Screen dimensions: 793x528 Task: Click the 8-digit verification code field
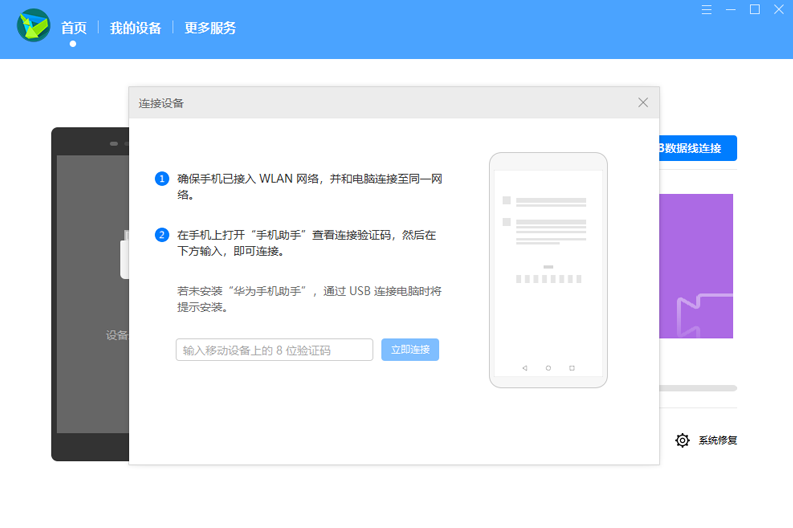point(274,350)
